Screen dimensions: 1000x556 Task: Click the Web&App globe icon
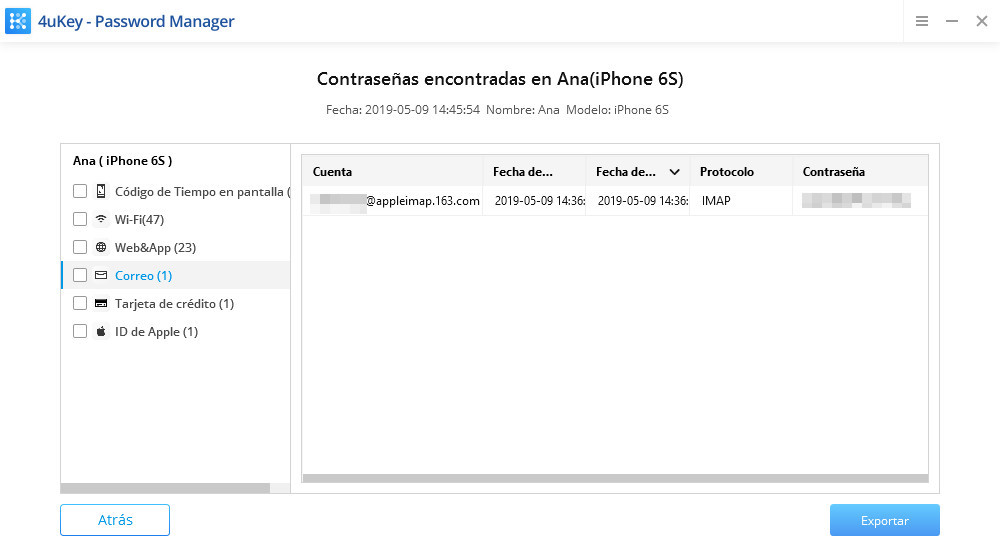tap(101, 247)
